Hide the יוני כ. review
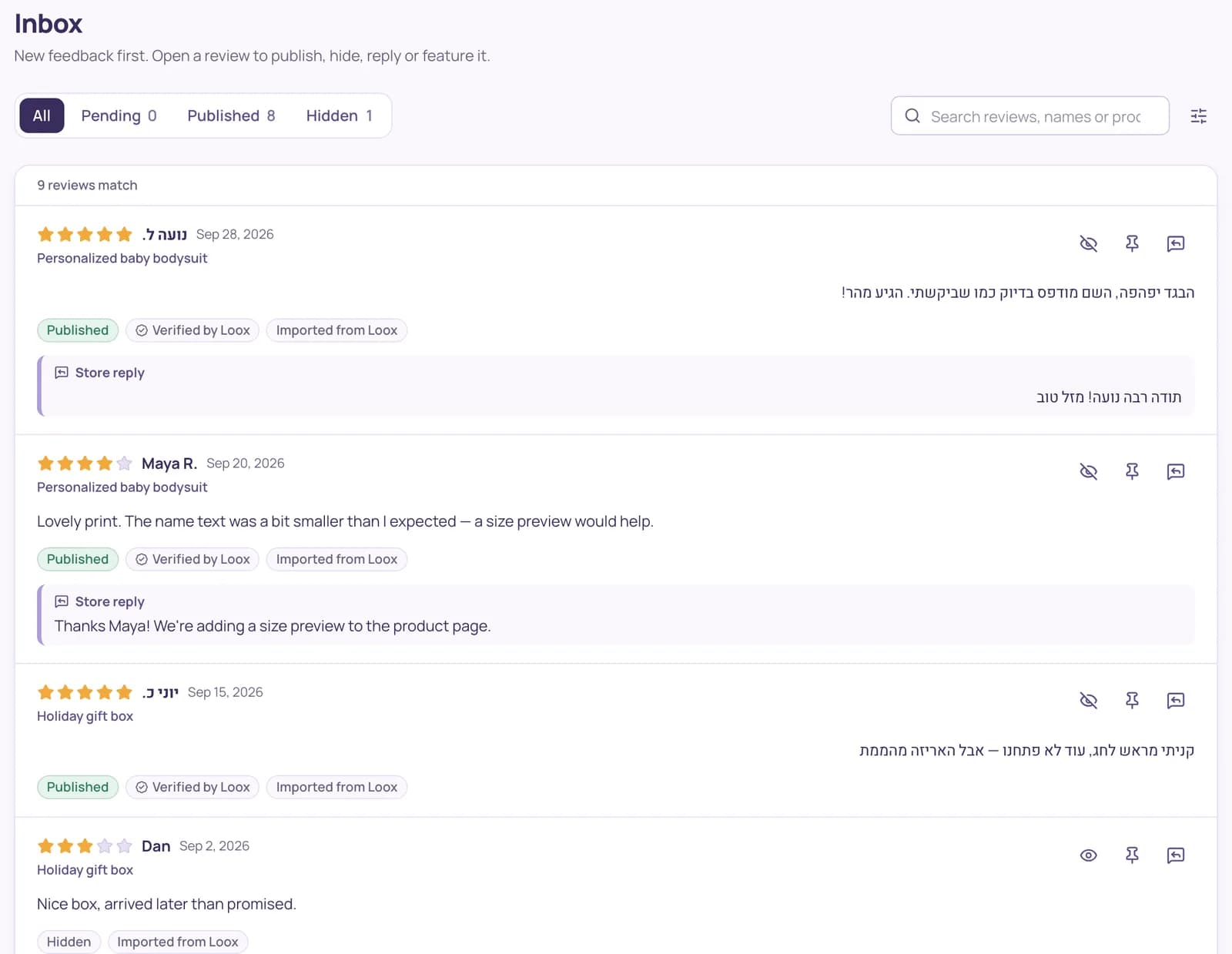This screenshot has width=1232, height=954. 1088,700
